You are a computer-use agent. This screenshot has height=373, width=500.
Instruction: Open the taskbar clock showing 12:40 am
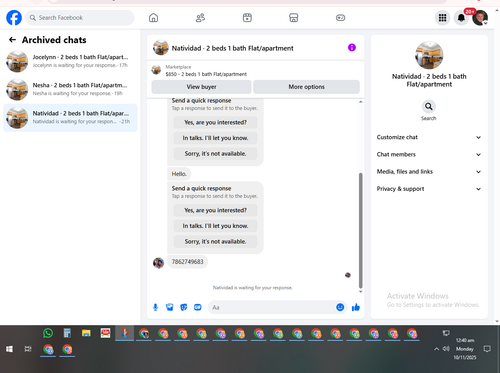click(465, 349)
